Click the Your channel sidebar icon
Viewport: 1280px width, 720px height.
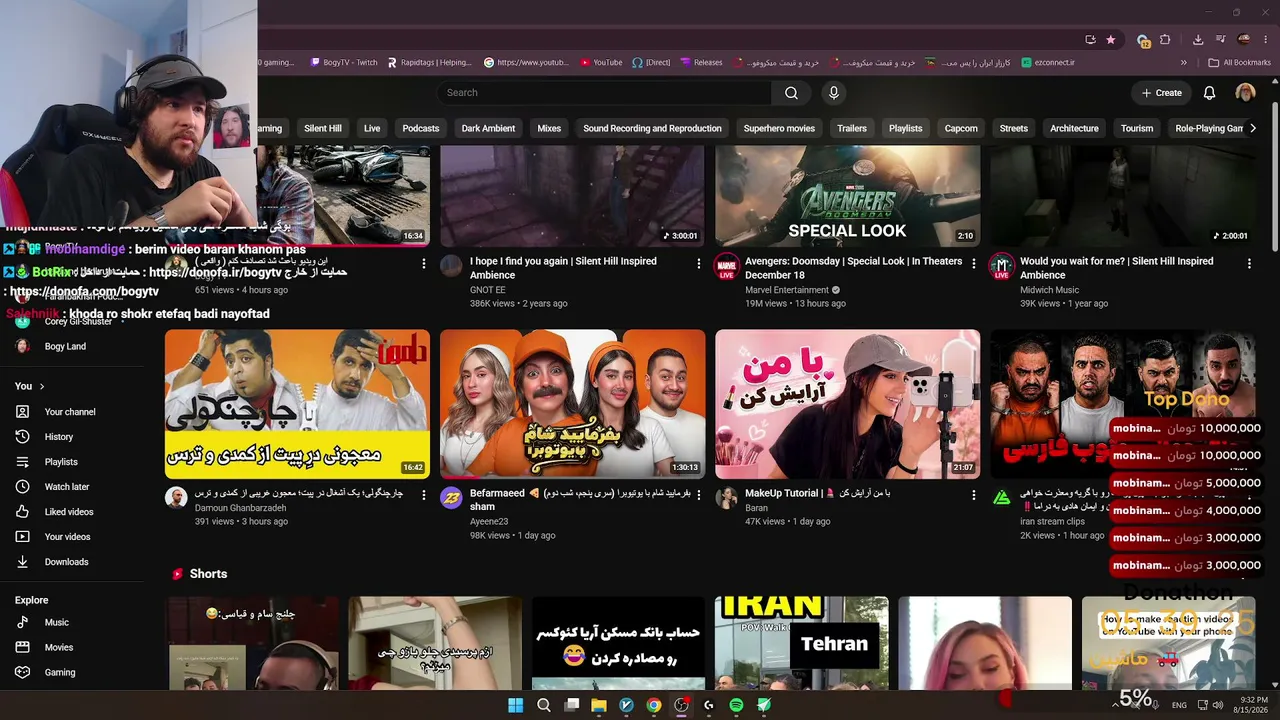click(22, 412)
